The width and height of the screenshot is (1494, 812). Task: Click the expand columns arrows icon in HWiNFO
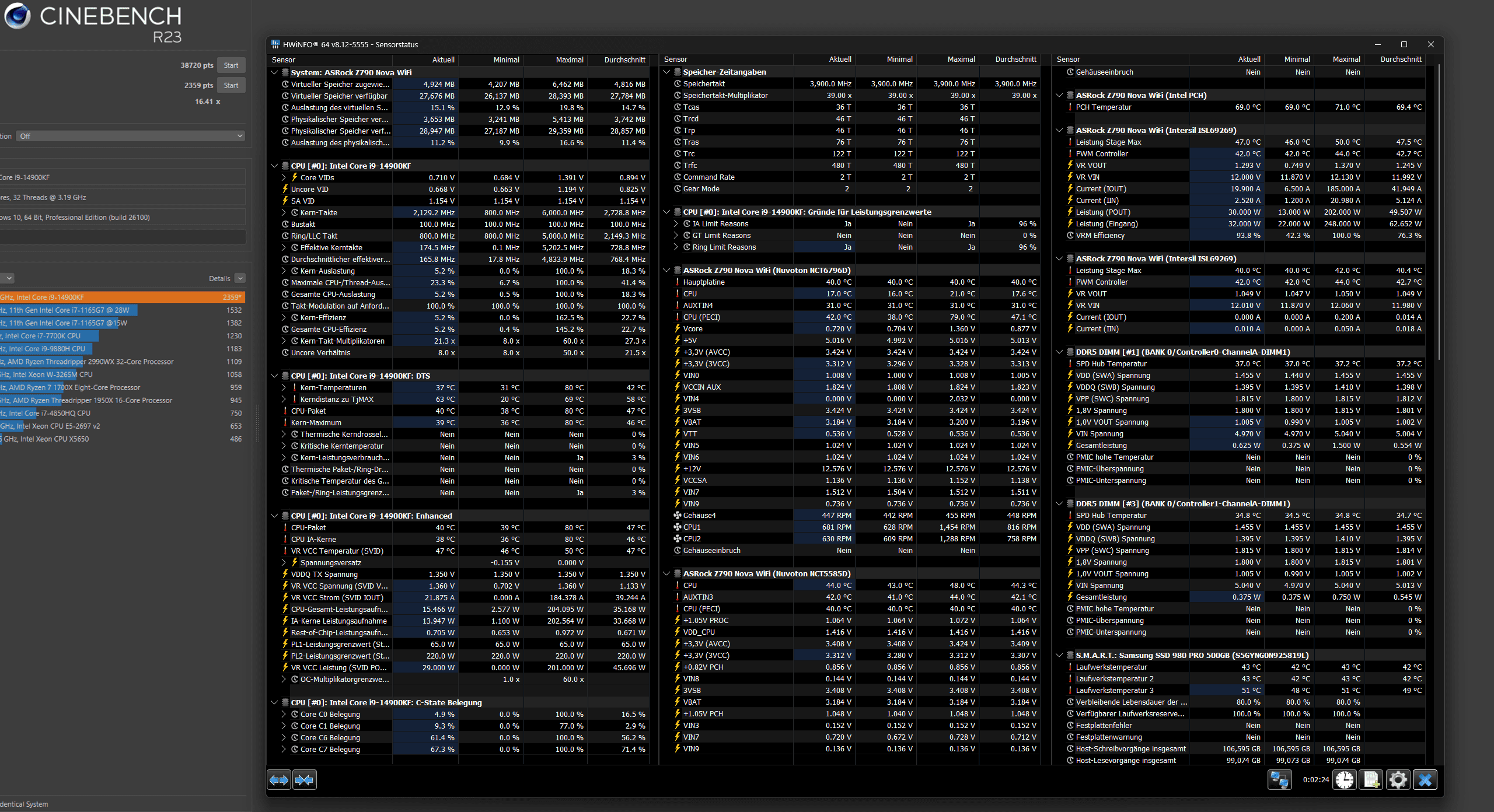pyautogui.click(x=279, y=780)
